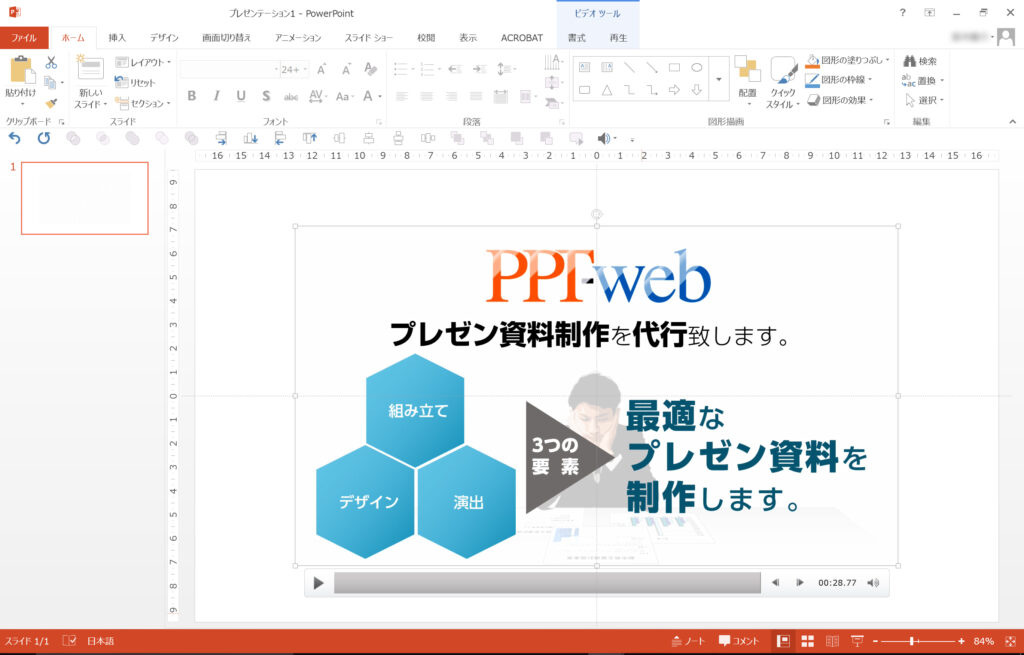Select the text box shape icon
Image resolution: width=1024 pixels, height=655 pixels.
584,67
